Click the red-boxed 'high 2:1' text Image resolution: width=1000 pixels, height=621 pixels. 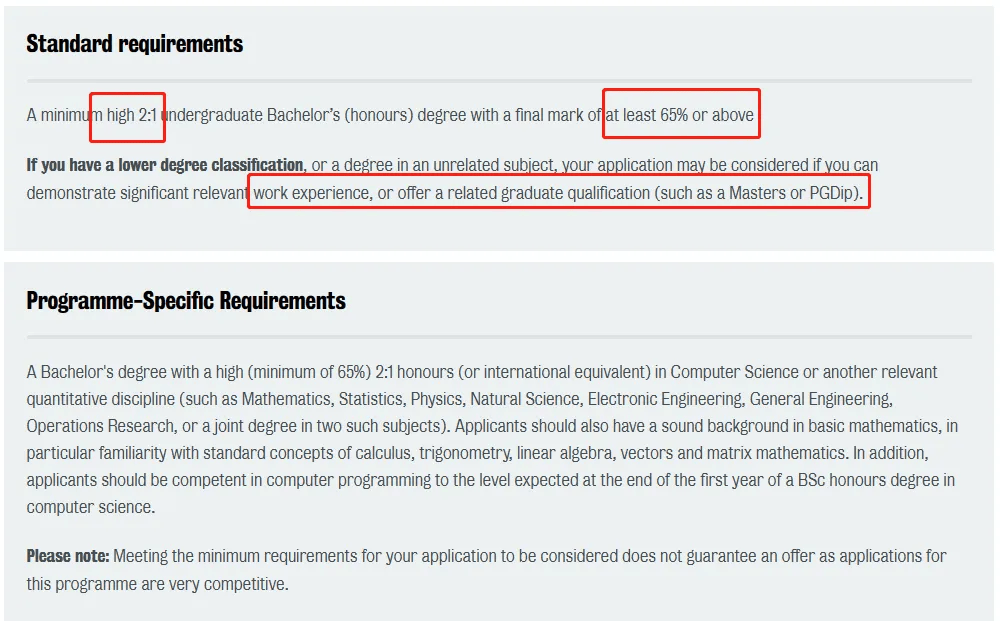pos(131,115)
